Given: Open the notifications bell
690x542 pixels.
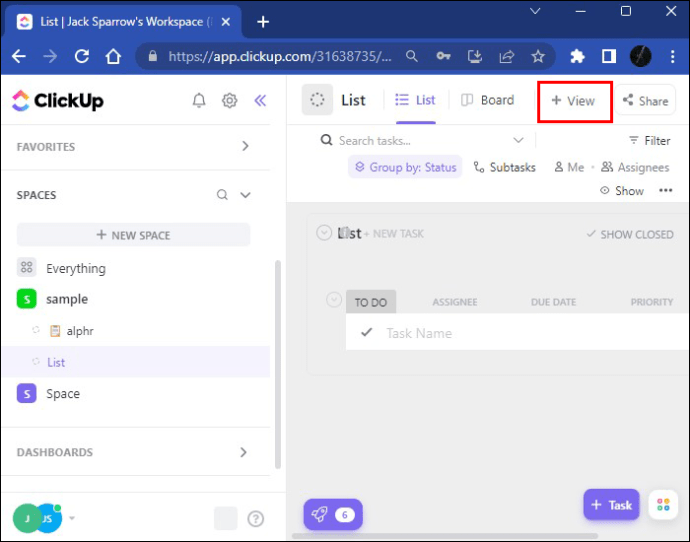Looking at the screenshot, I should point(199,101).
